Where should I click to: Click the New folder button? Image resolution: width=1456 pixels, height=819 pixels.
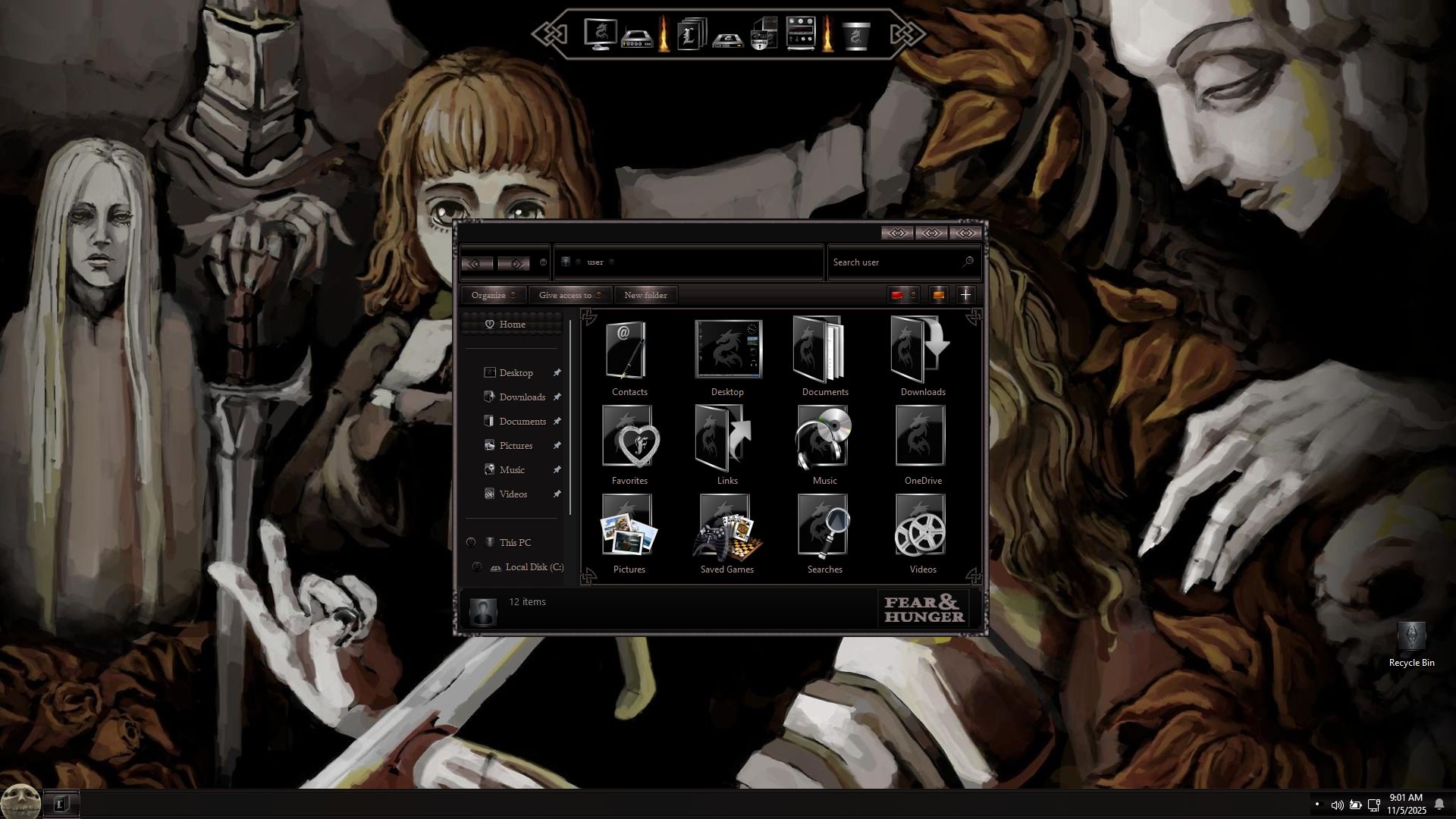(x=645, y=295)
